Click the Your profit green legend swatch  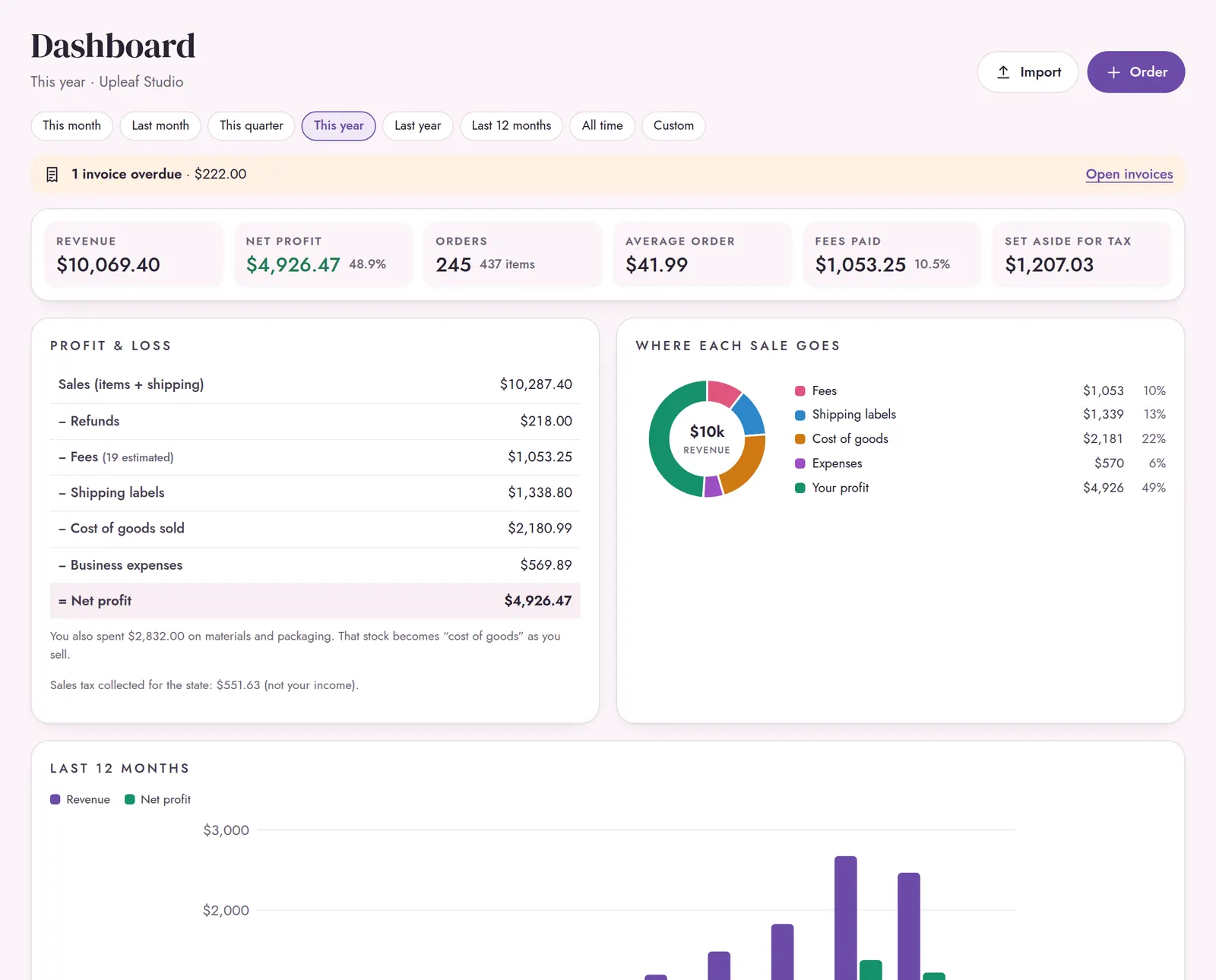(x=800, y=488)
